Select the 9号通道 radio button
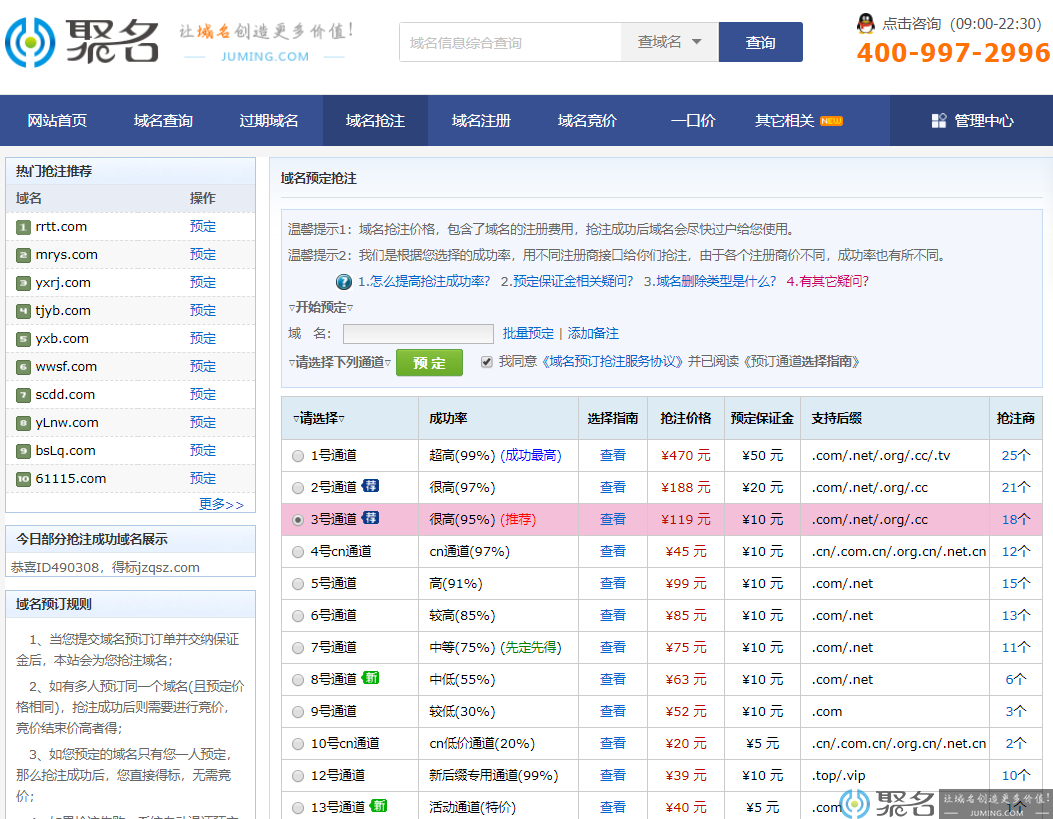 (x=297, y=712)
